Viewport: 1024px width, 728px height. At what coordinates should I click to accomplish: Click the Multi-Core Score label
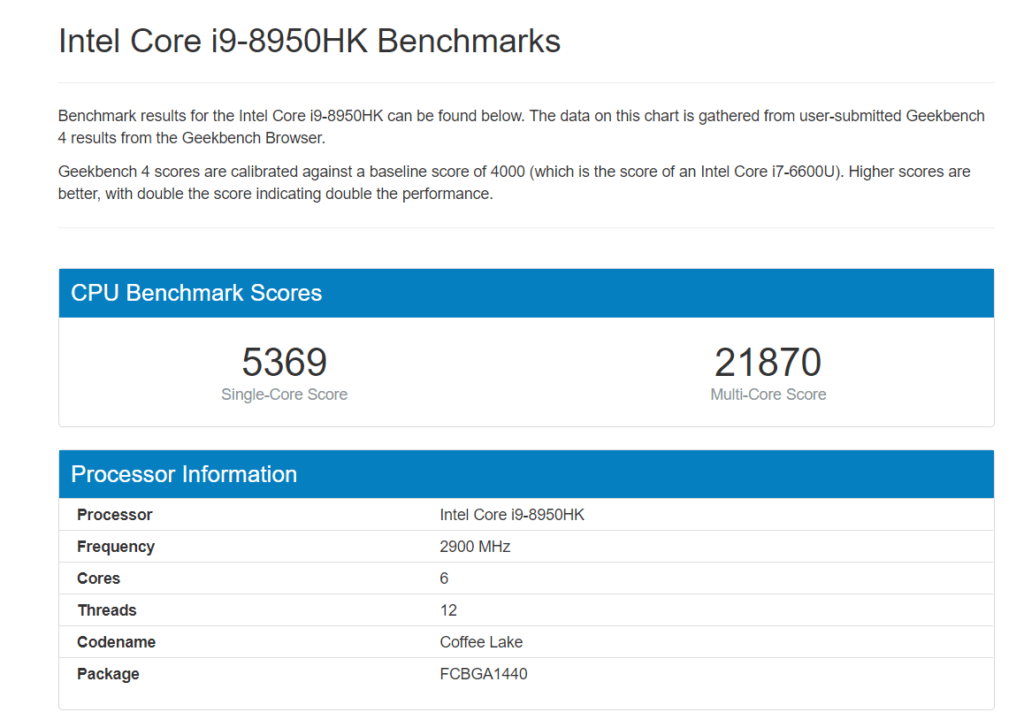767,395
